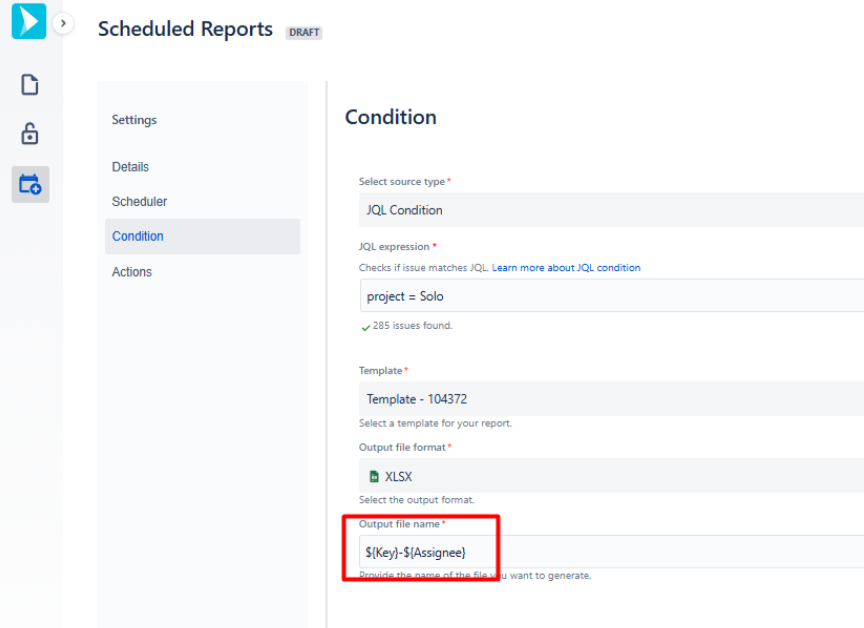Switch to the Actions settings section

[132, 272]
